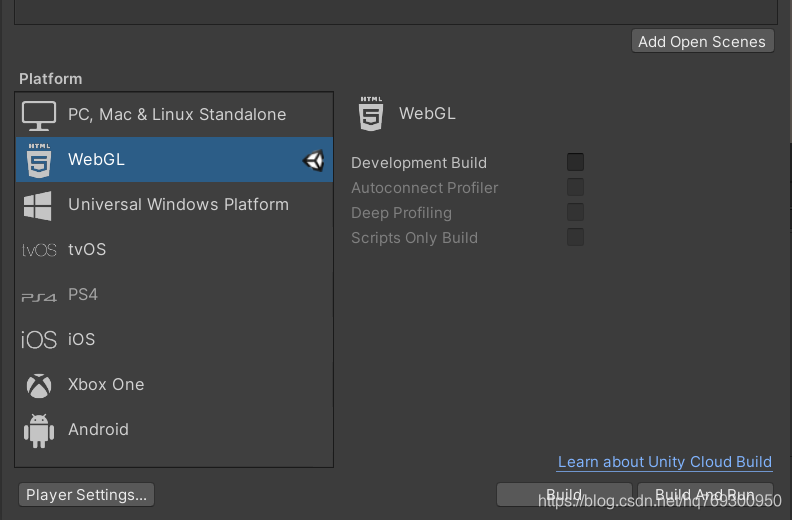Click the Build button
Screen dimensions: 792x520
(564, 494)
